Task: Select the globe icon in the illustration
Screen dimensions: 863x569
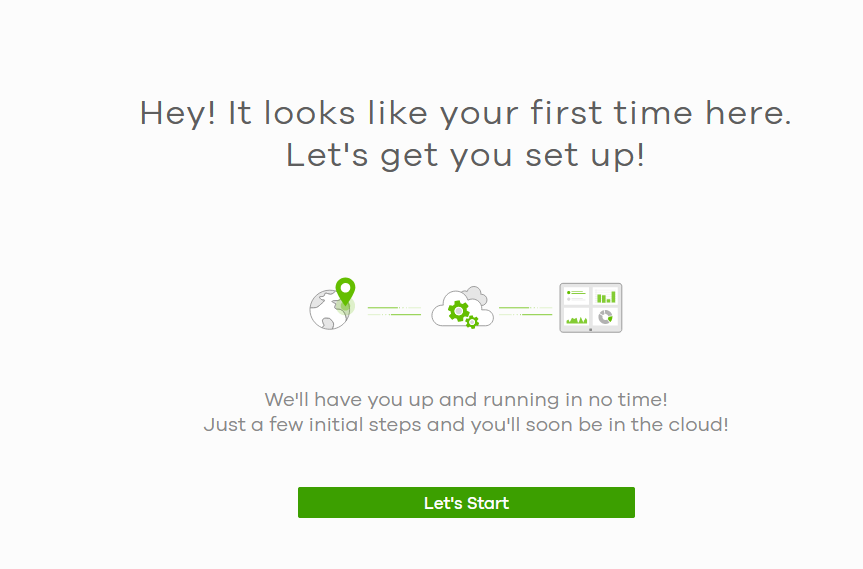Action: coord(329,310)
